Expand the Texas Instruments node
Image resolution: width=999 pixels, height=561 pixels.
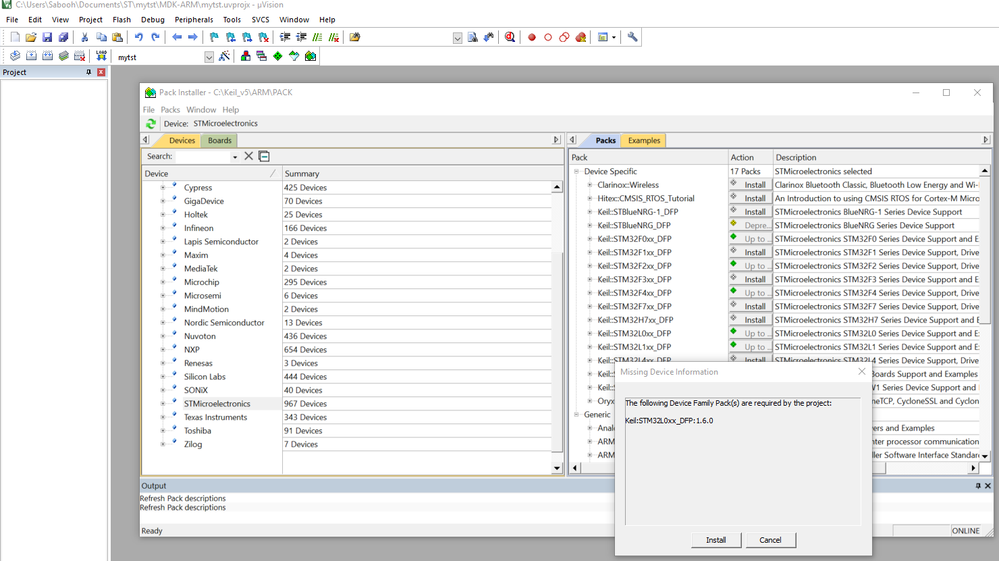tap(162, 417)
